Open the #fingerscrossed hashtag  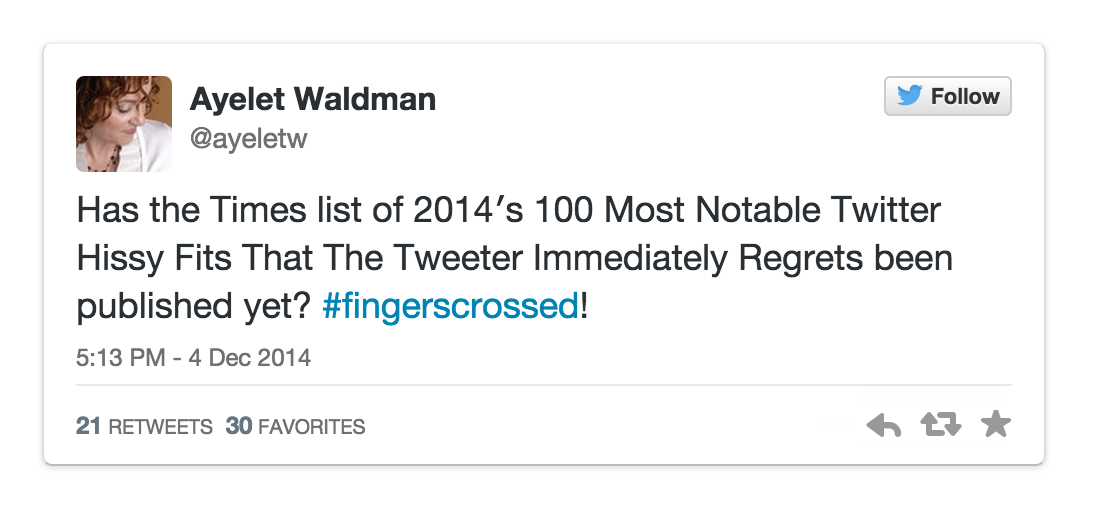(x=450, y=306)
